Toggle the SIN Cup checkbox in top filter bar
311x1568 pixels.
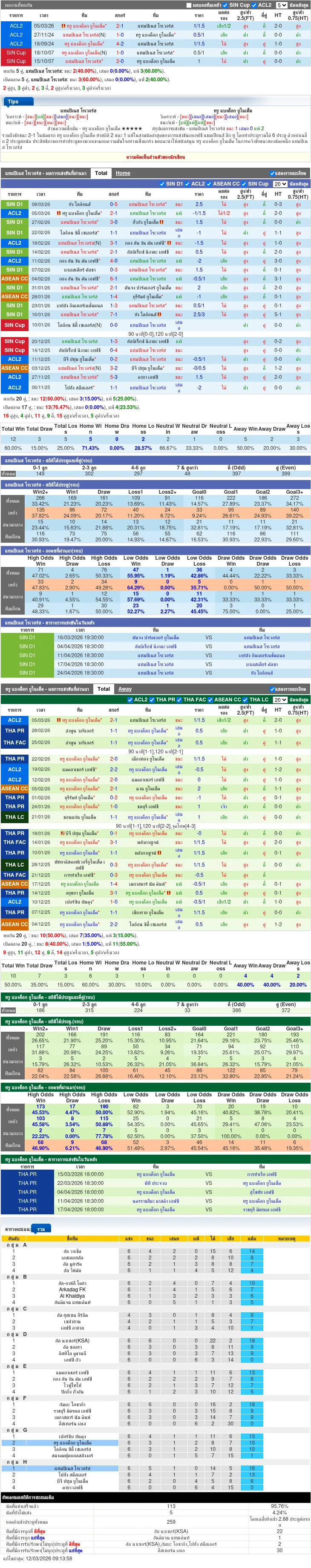click(226, 5)
